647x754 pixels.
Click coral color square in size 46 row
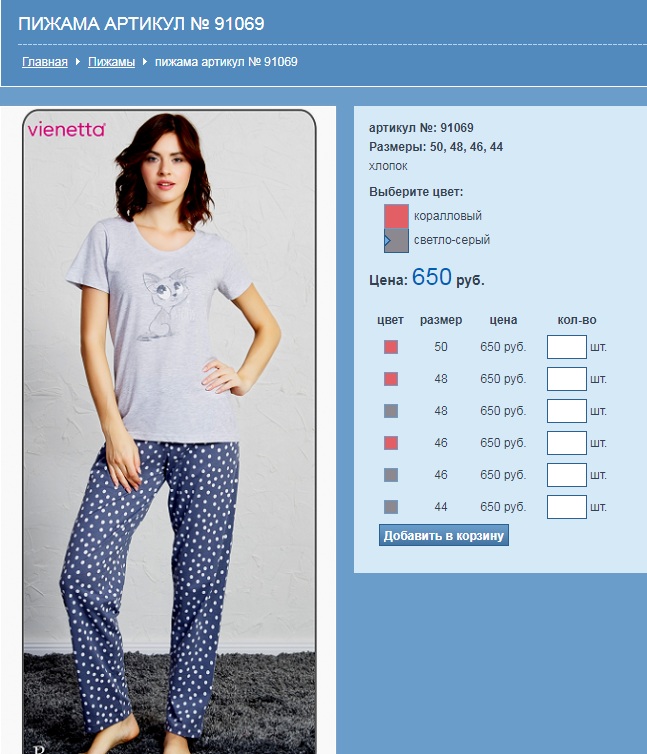[x=391, y=443]
